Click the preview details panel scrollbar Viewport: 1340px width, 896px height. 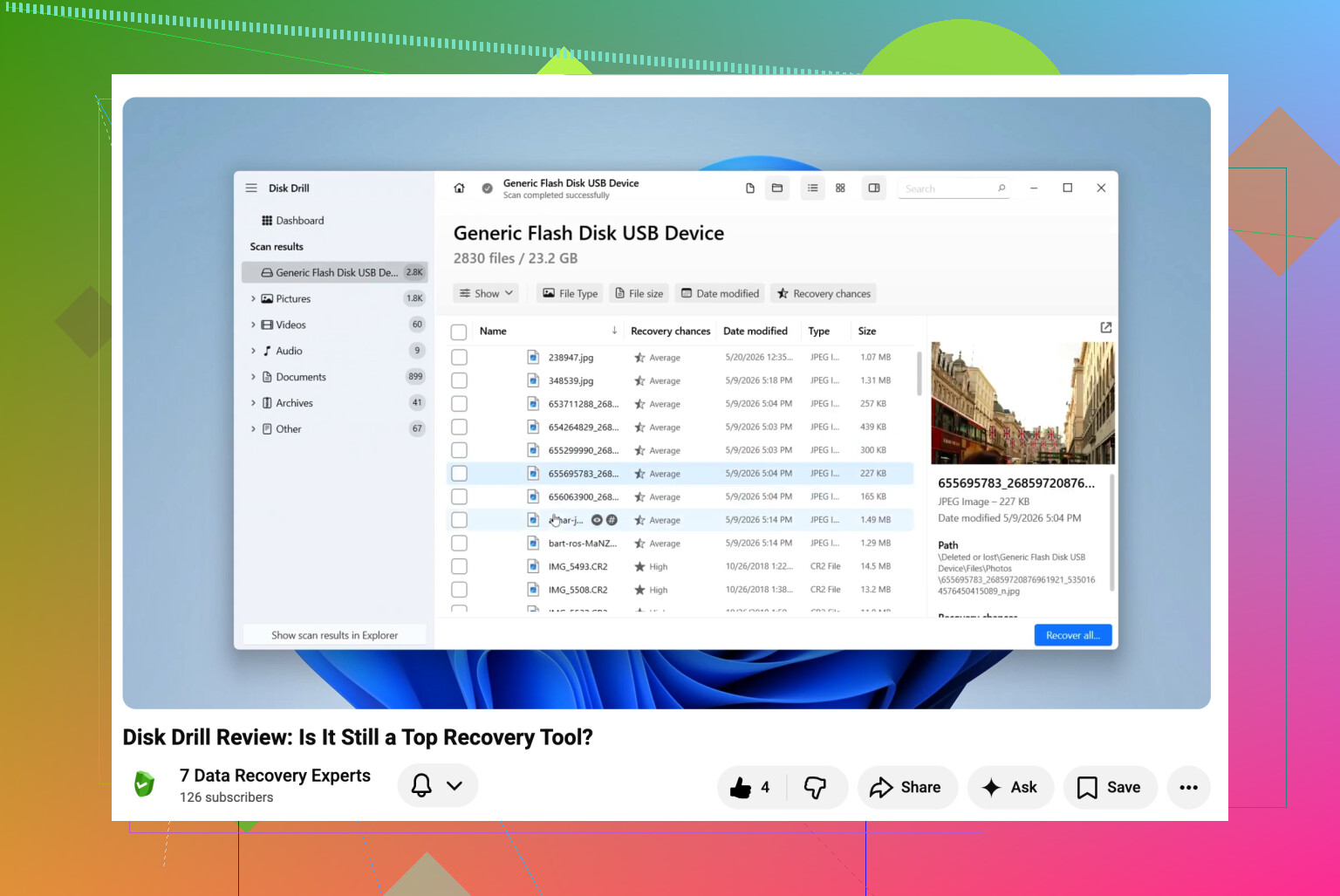click(1111, 532)
